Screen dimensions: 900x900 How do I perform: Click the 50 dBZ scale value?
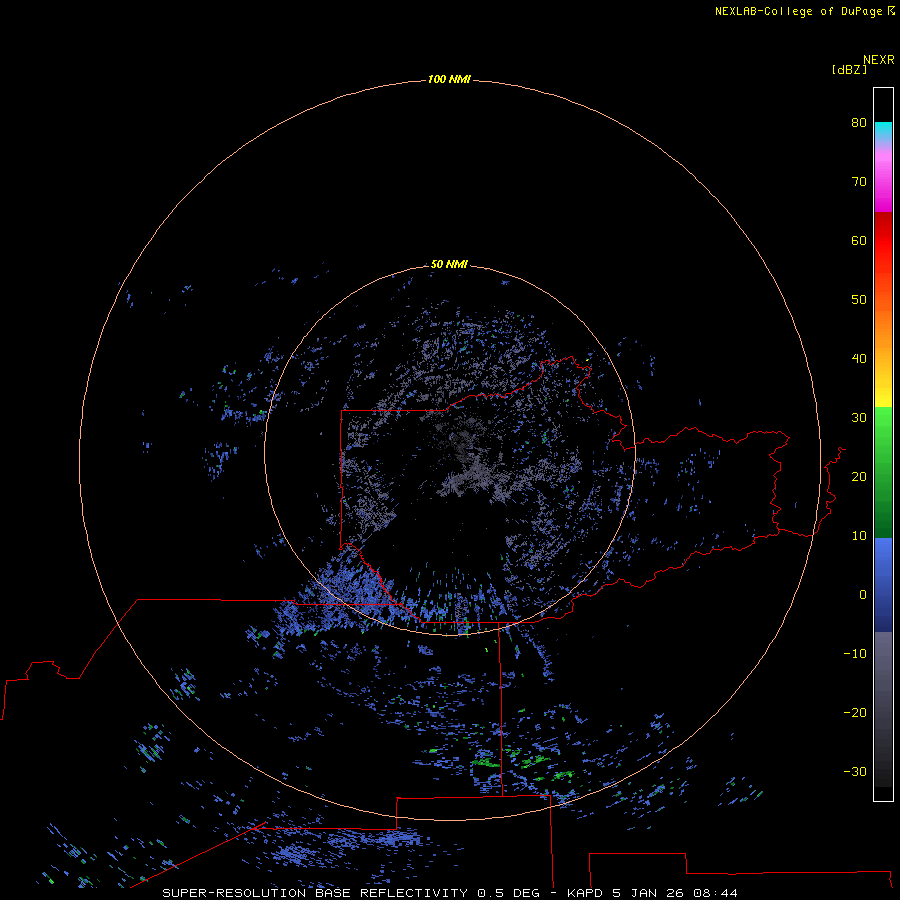(x=859, y=300)
